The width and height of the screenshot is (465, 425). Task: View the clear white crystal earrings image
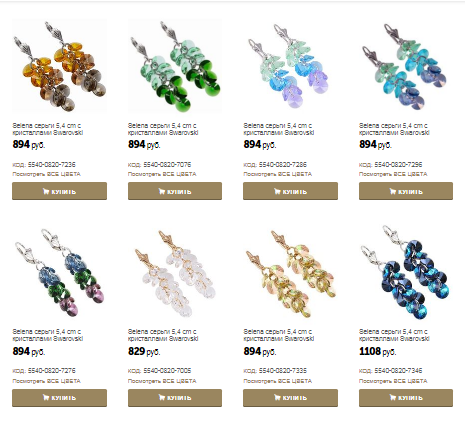[x=175, y=273]
